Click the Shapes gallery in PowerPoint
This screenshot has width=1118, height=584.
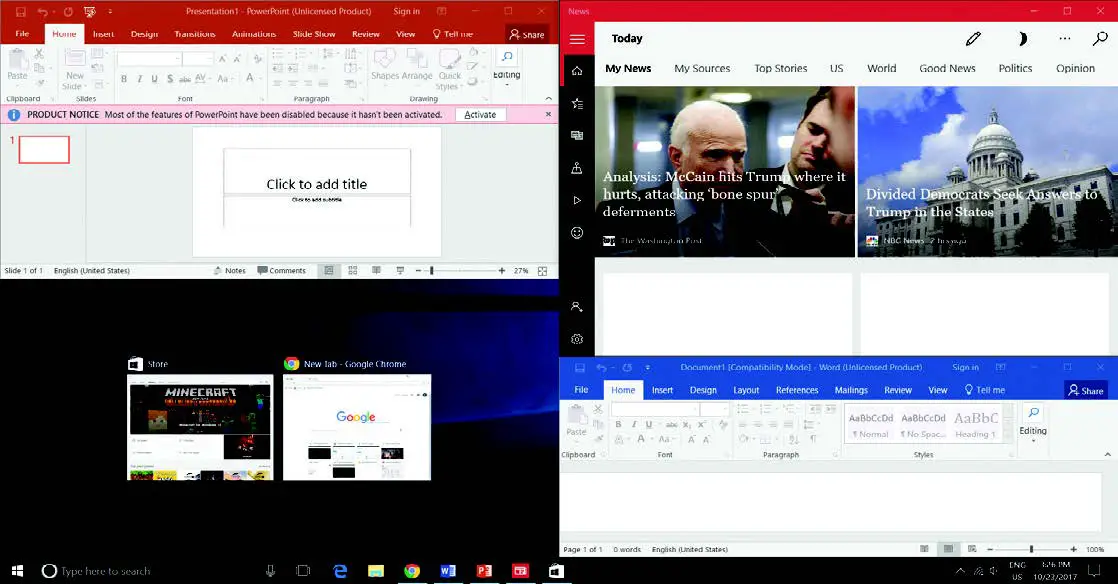coord(385,66)
